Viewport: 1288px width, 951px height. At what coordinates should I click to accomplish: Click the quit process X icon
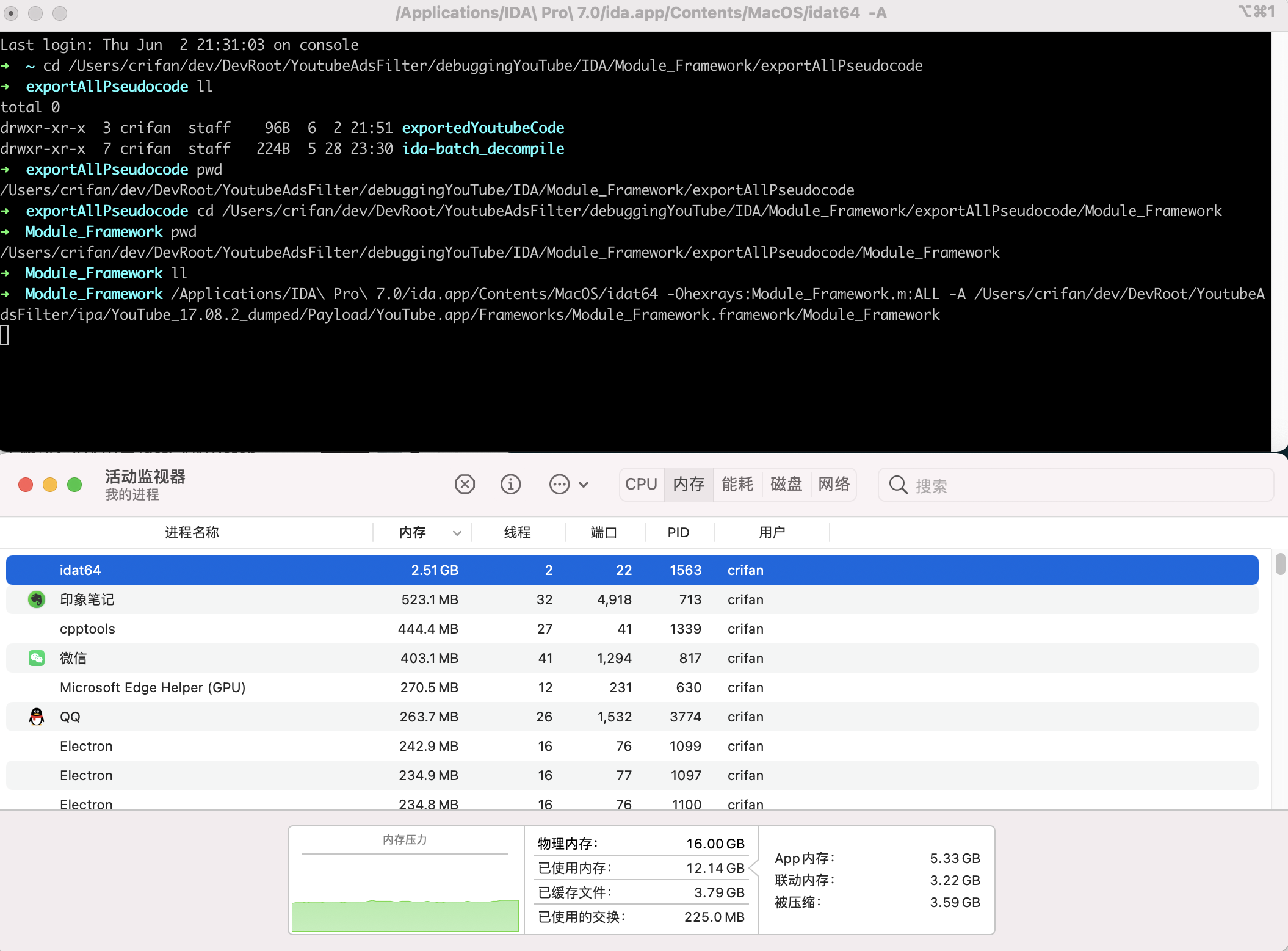[465, 484]
